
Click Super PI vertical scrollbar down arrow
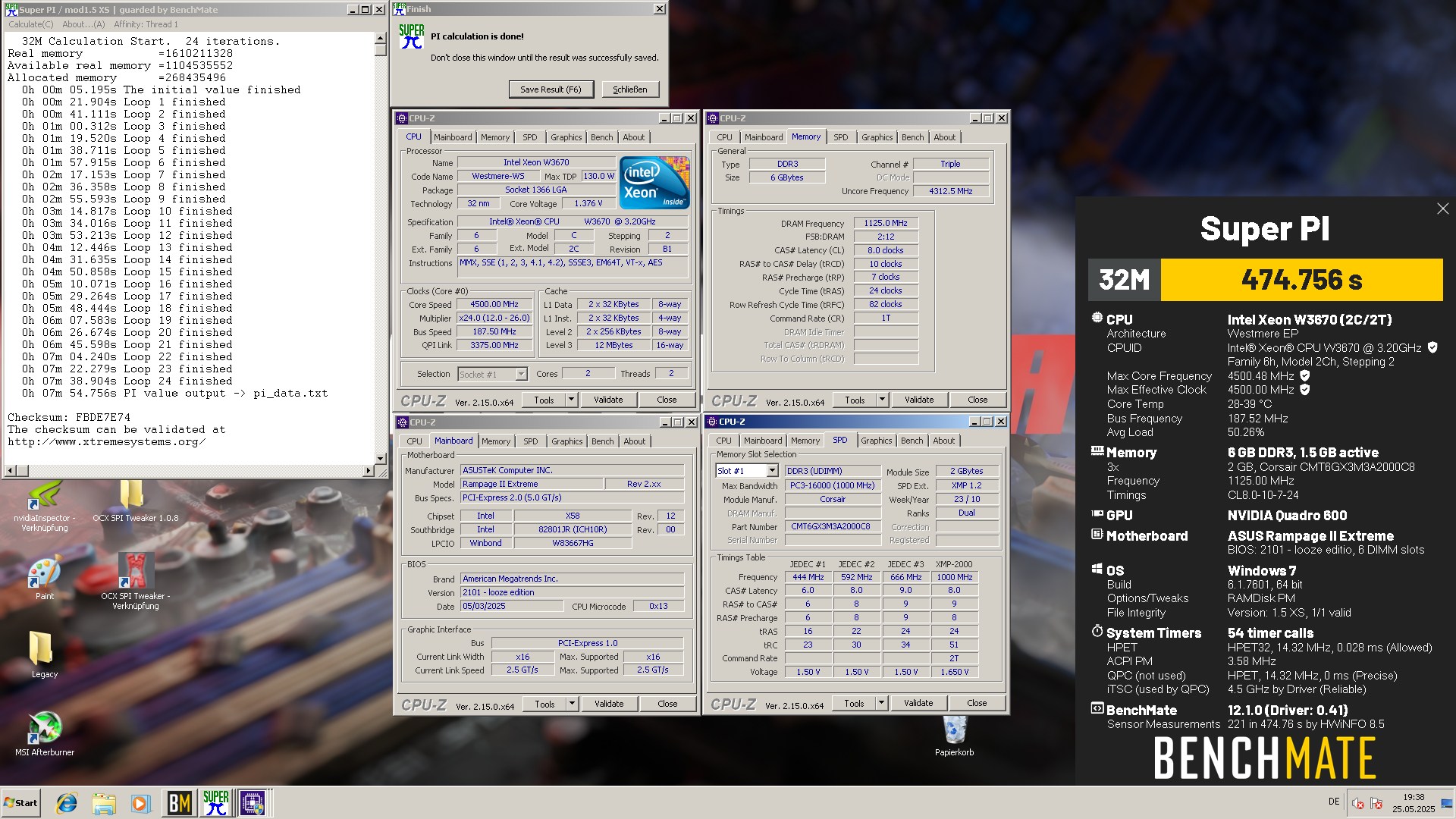click(x=381, y=459)
